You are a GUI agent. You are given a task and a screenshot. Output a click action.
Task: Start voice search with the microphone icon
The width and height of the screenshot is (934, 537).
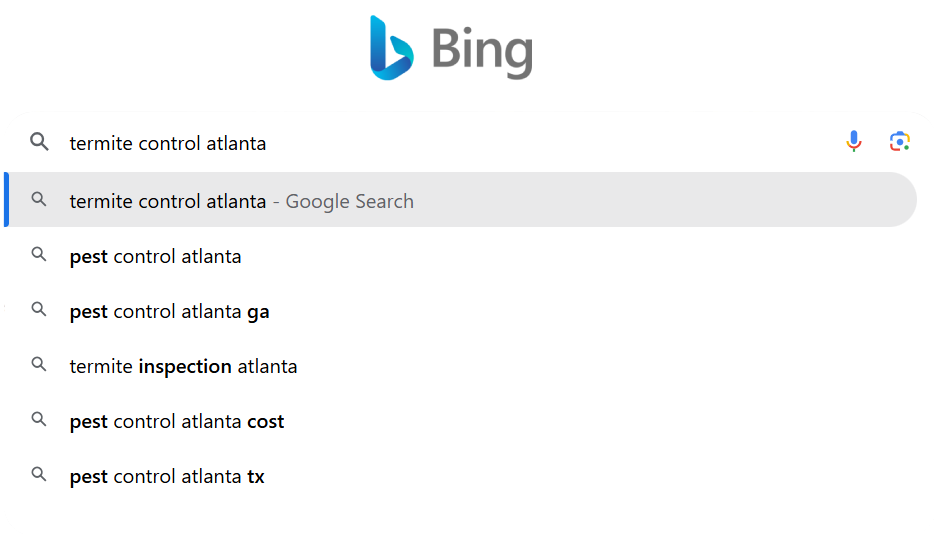(853, 142)
